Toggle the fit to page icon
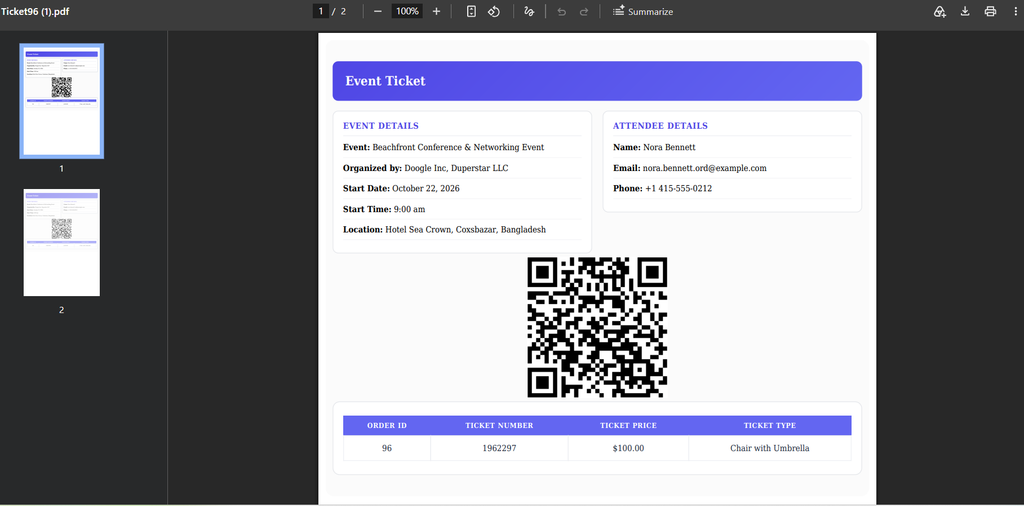Screen dimensions: 1024x506 pyautogui.click(x=471, y=11)
